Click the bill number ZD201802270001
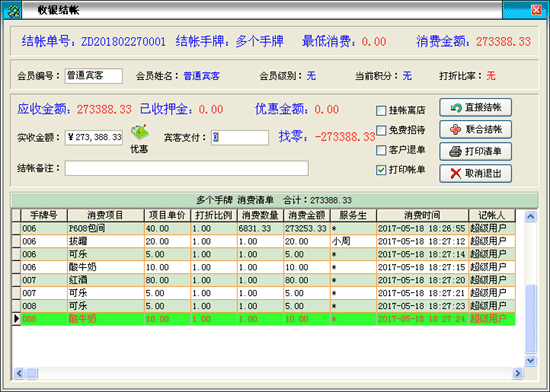550x392 pixels. [x=123, y=42]
